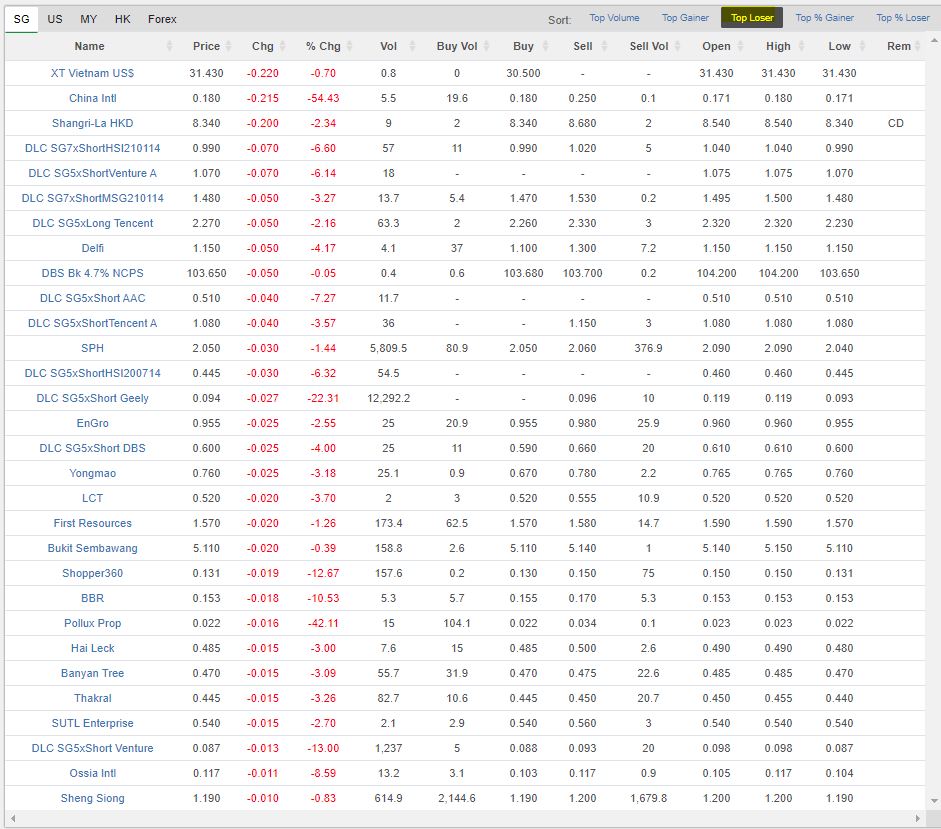Open DLC SG7xShortHSI210114 link
The image size is (941, 829).
coord(92,148)
